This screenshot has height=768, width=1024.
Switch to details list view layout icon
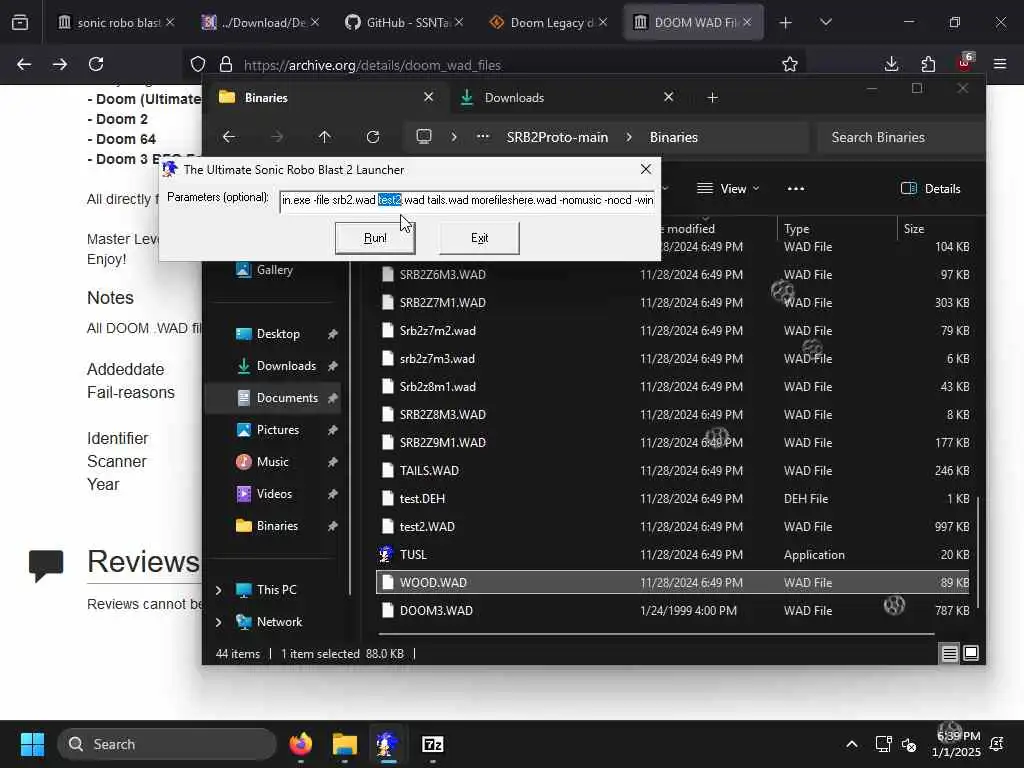[950, 653]
